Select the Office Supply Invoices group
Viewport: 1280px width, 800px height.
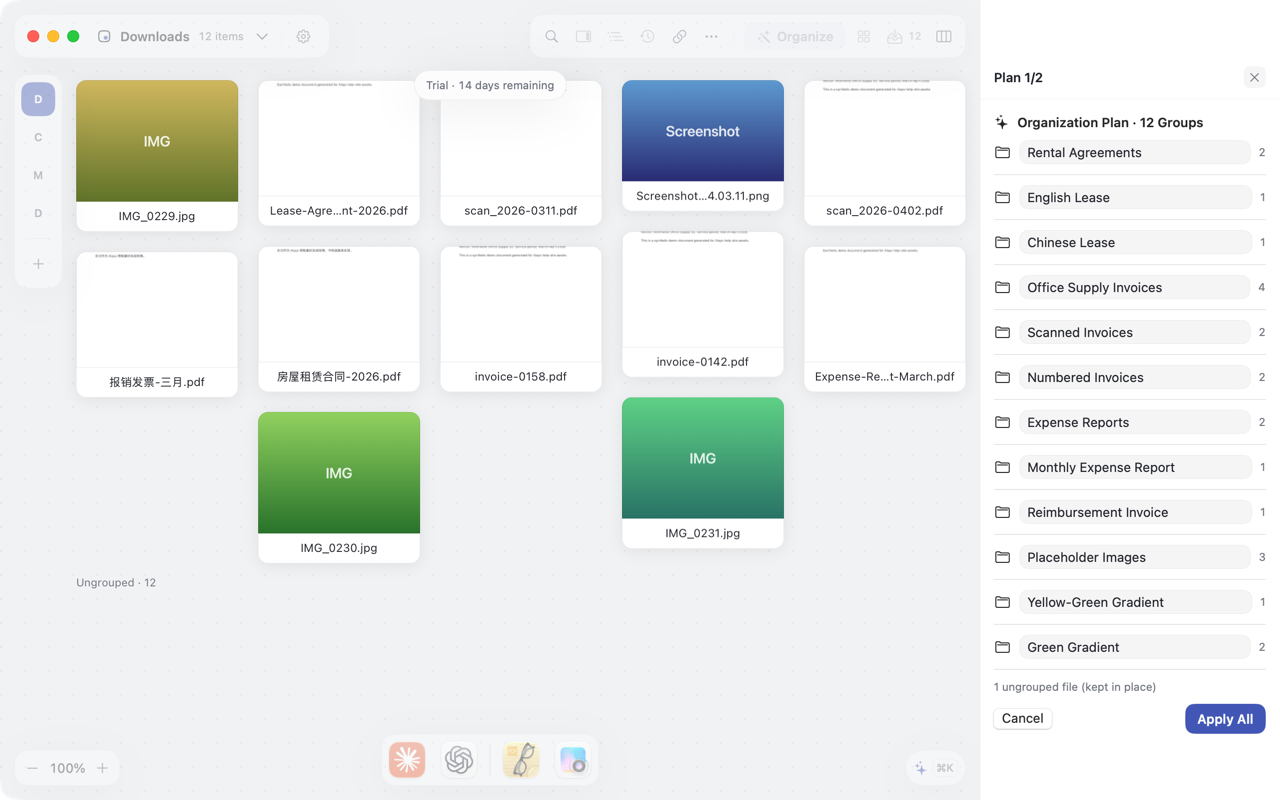1134,287
